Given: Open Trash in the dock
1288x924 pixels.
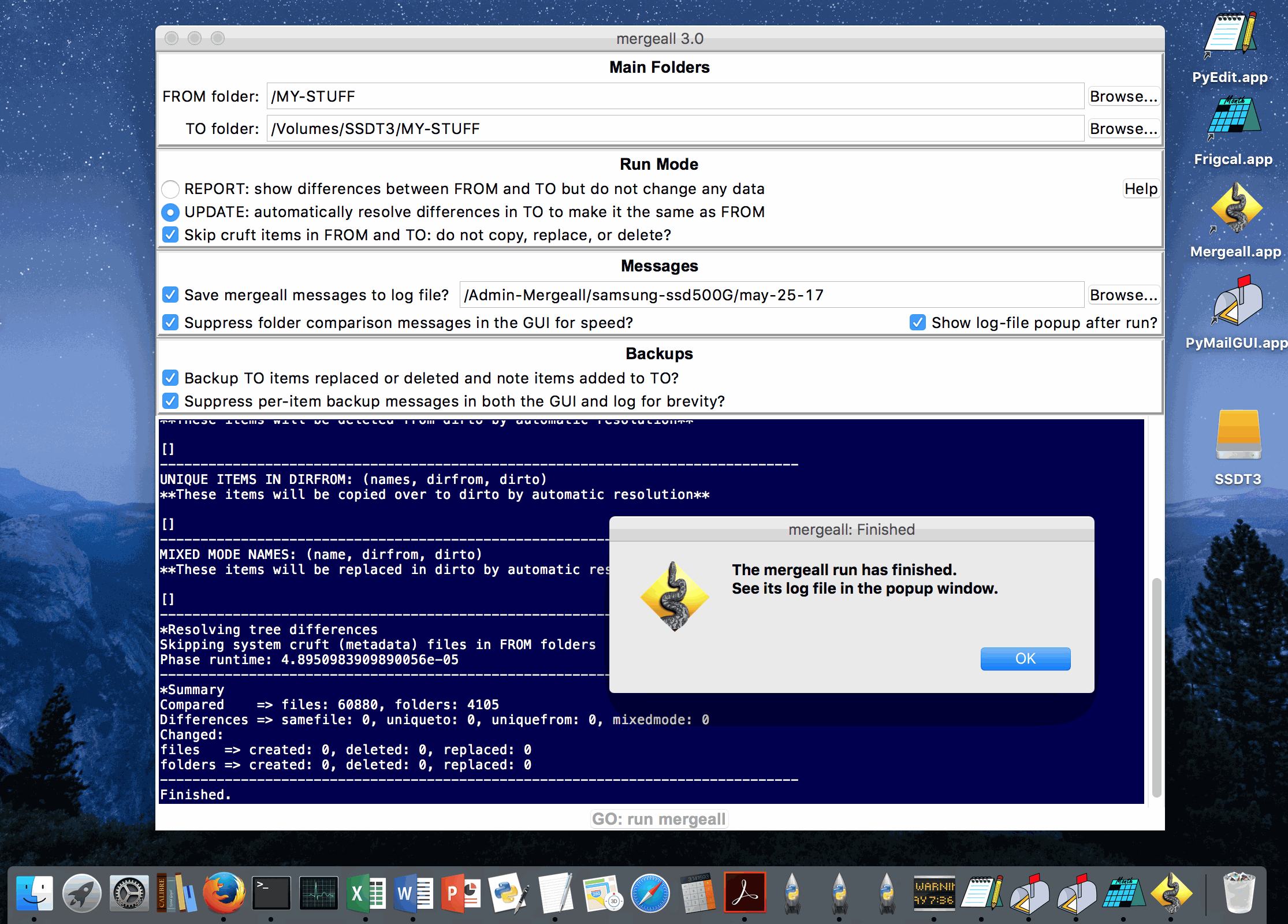Looking at the screenshot, I should [x=1238, y=893].
